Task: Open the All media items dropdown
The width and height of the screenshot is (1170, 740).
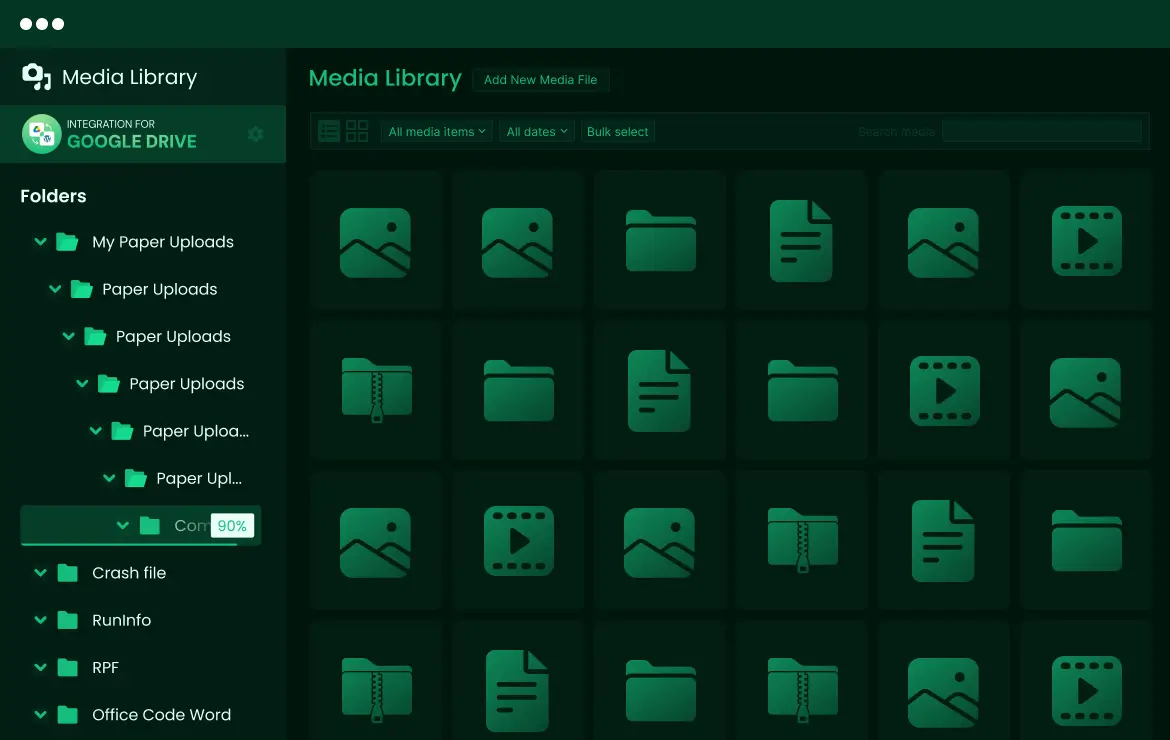Action: pyautogui.click(x=437, y=131)
